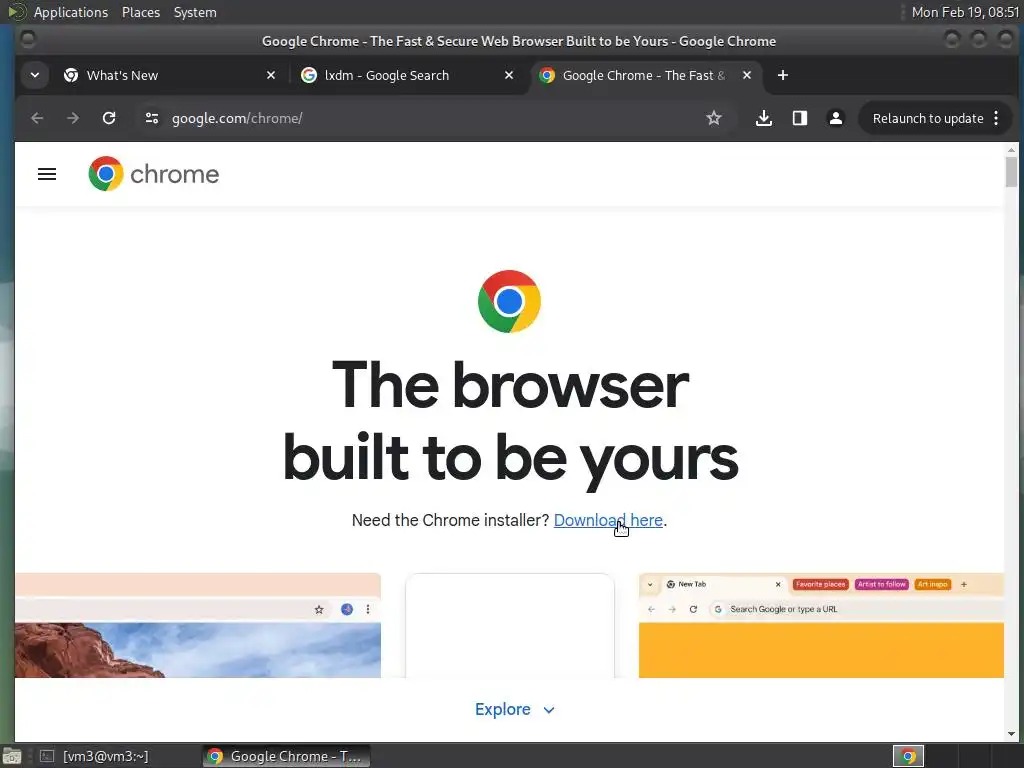Screen dimensions: 1024x768
Task: Close the Google Chrome - The Fast tab
Action: point(746,75)
